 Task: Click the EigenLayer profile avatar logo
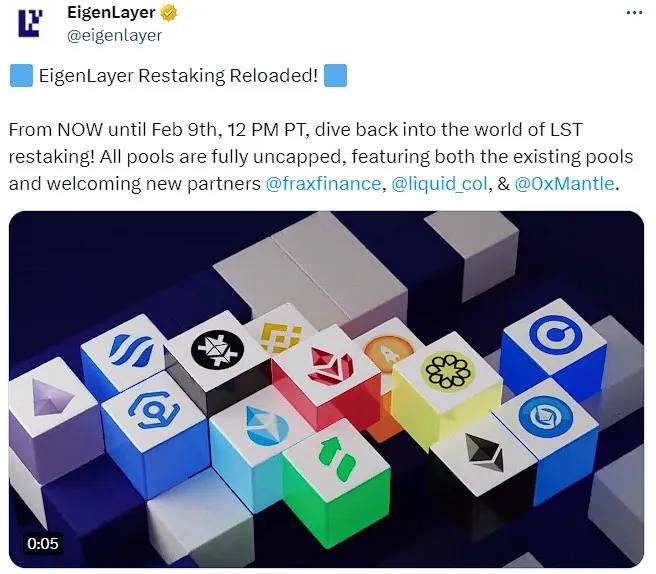click(x=30, y=23)
